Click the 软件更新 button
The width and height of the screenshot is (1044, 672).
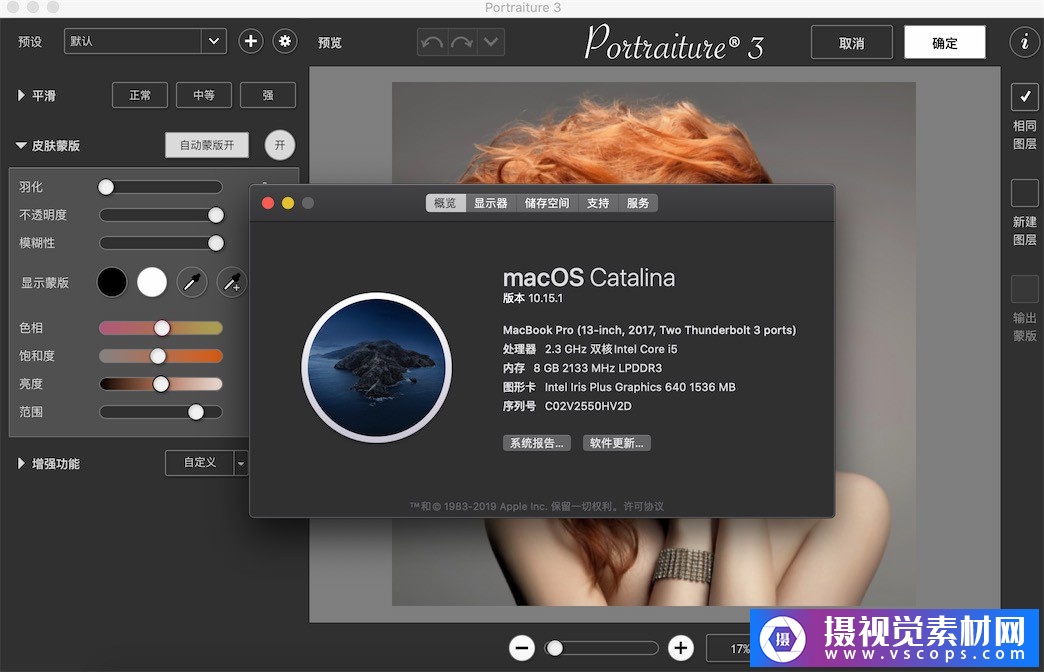(616, 443)
